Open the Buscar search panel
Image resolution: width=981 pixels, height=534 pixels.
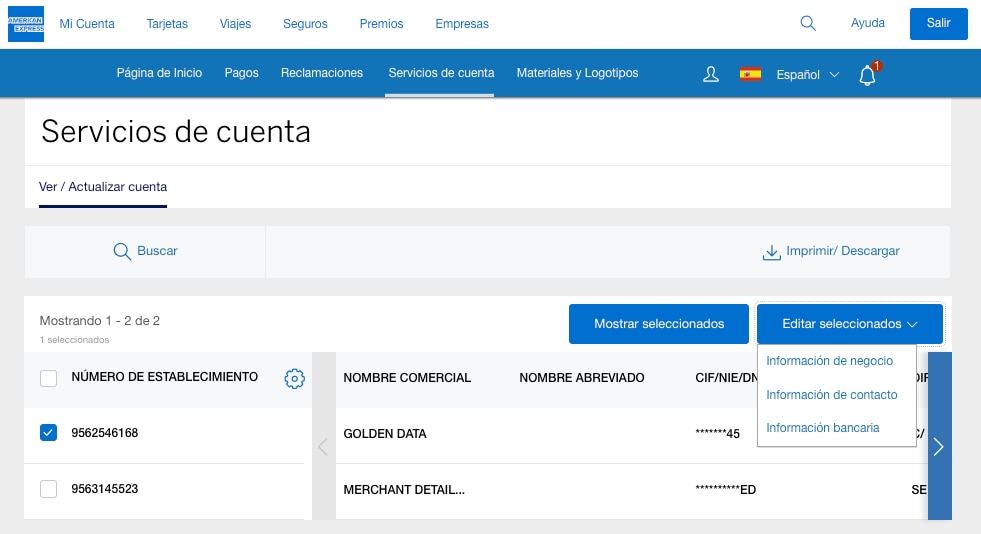click(x=145, y=251)
